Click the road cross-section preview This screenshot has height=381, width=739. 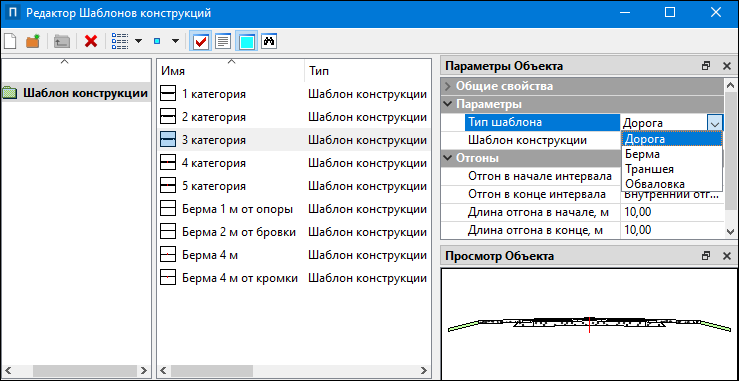(590, 324)
